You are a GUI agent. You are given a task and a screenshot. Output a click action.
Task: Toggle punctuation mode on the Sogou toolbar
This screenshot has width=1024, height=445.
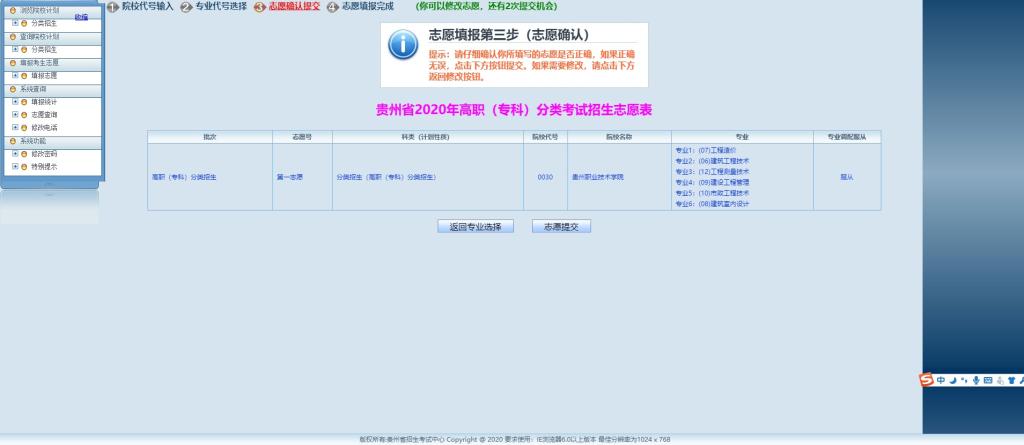[x=963, y=380]
